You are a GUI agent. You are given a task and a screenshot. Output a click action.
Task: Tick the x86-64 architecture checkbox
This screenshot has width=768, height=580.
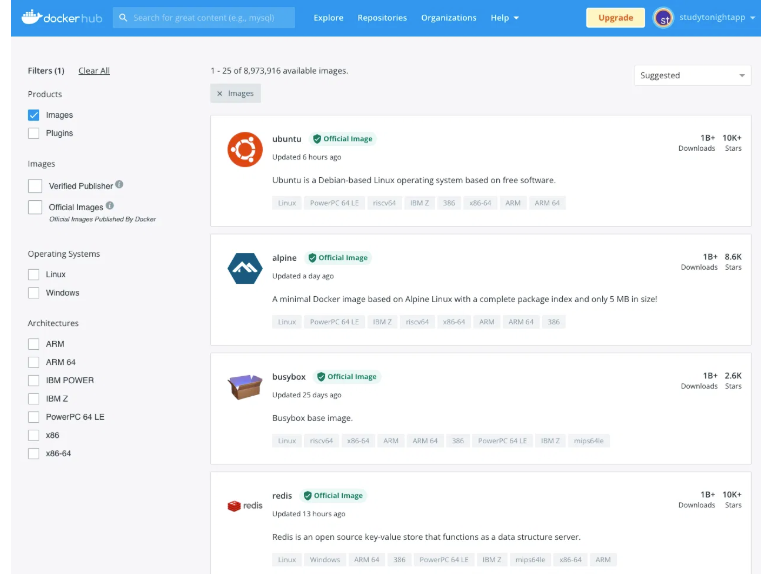point(34,453)
